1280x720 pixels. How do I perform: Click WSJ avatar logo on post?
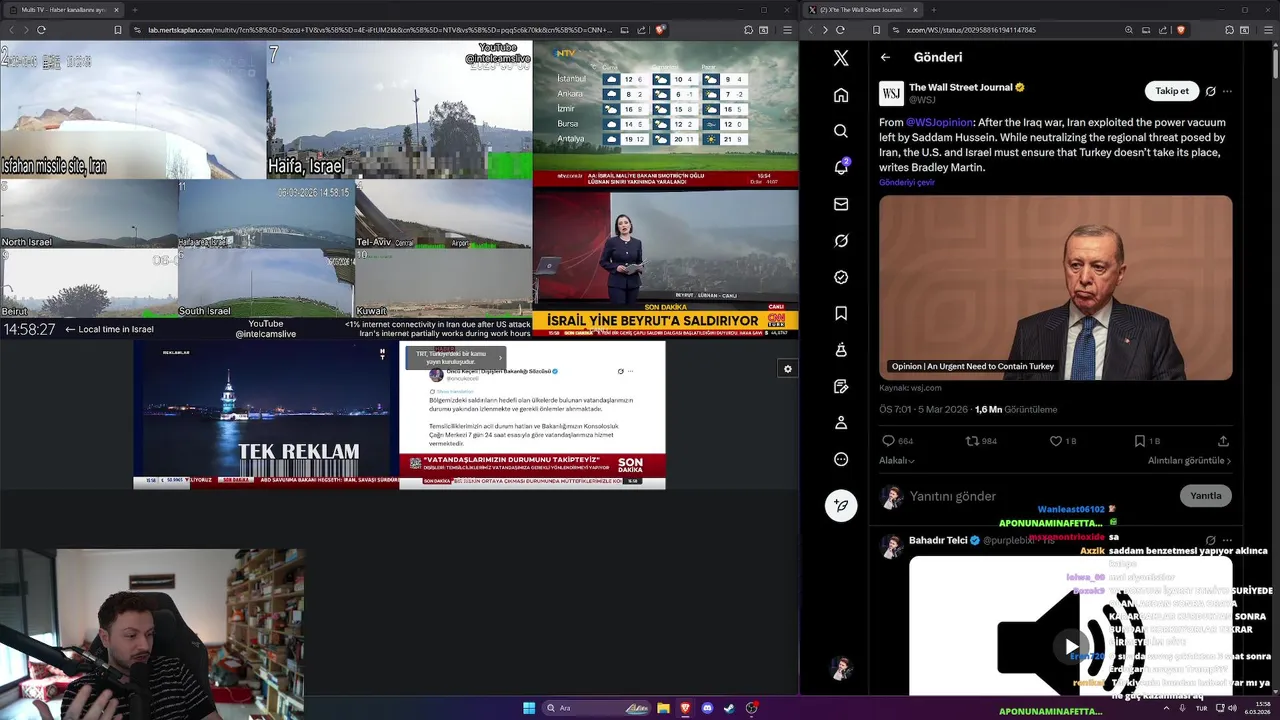[891, 94]
